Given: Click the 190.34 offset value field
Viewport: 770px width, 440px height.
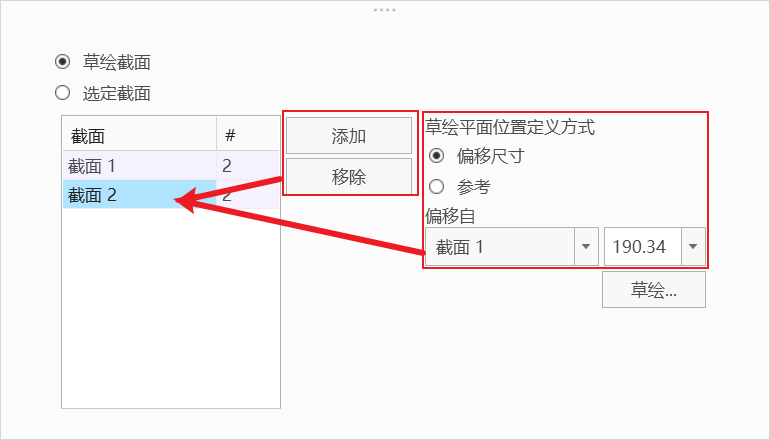Looking at the screenshot, I should click(x=643, y=247).
